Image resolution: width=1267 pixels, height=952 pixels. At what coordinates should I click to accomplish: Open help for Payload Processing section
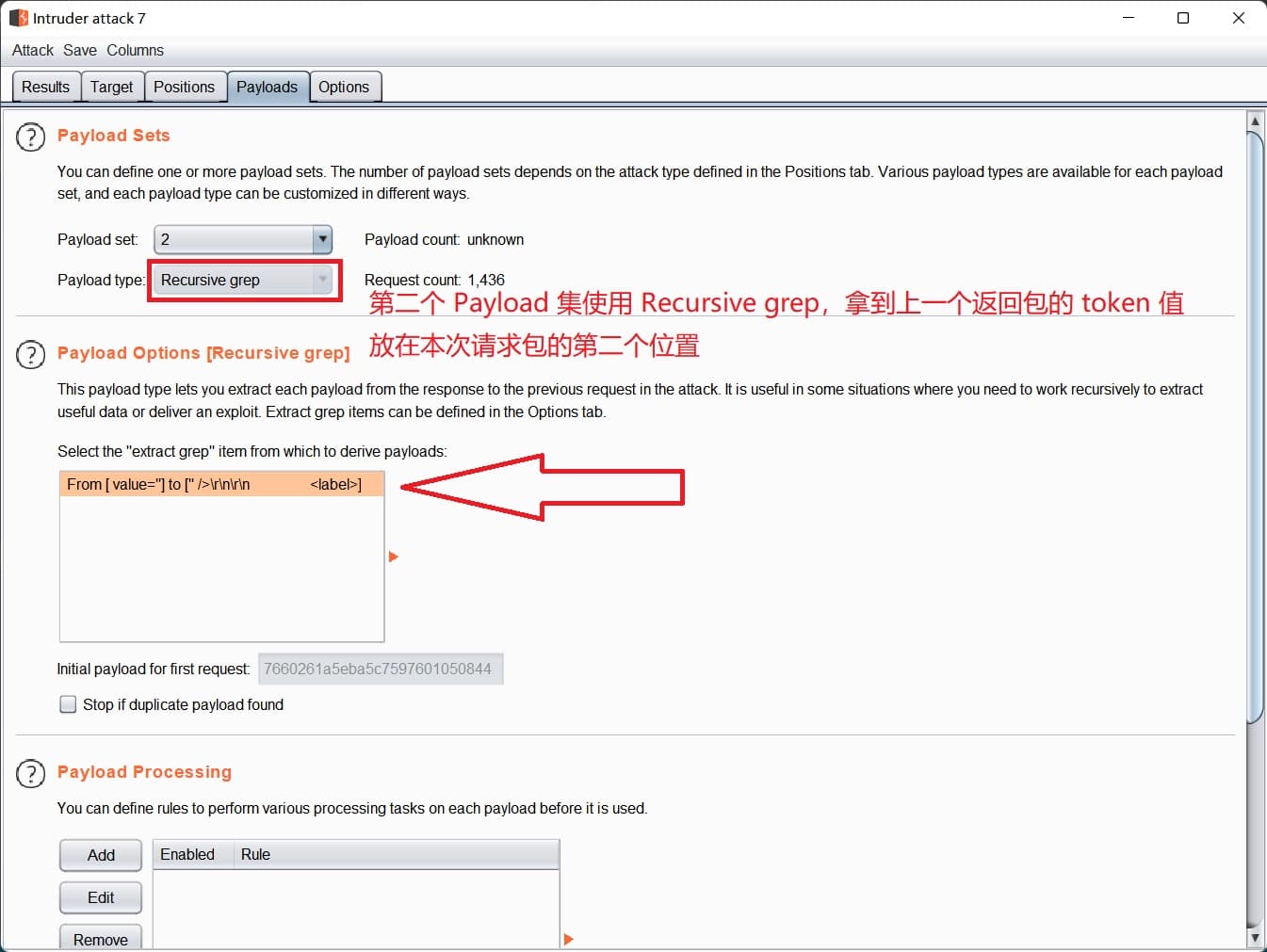coord(30,774)
